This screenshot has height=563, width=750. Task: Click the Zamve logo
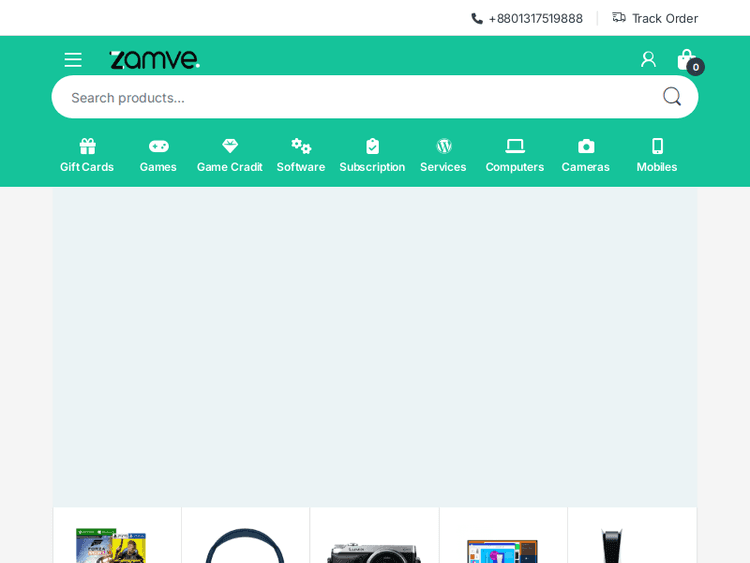point(154,60)
